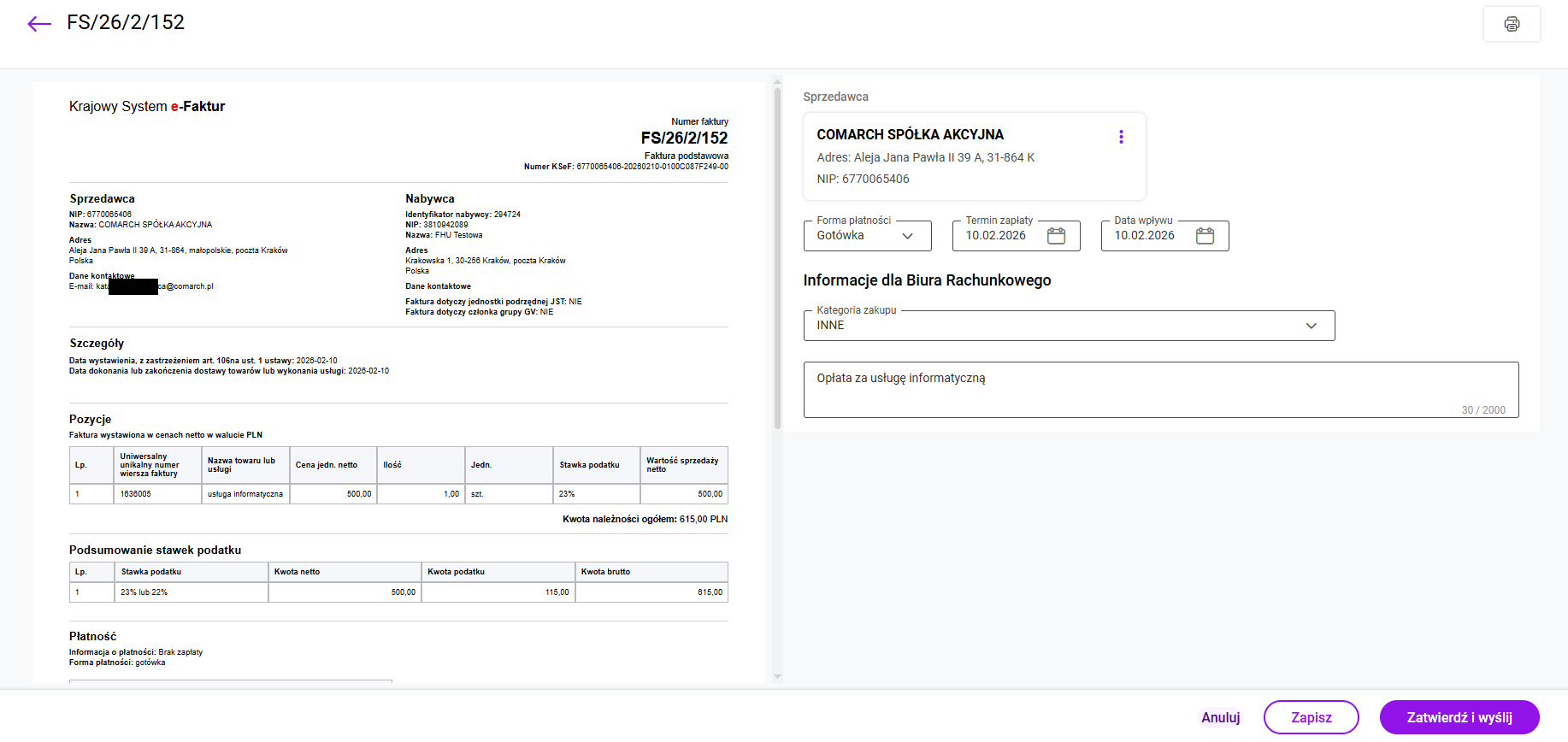The width and height of the screenshot is (1568, 742).
Task: Click the back arrow beside FS/26/2/152
Action: click(x=39, y=24)
